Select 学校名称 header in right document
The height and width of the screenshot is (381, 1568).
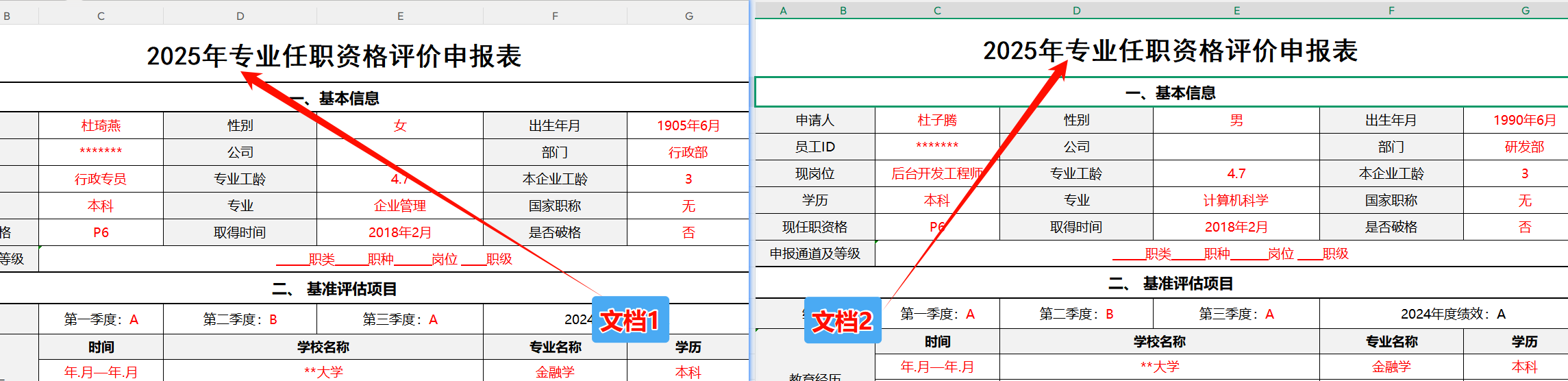click(x=1160, y=341)
